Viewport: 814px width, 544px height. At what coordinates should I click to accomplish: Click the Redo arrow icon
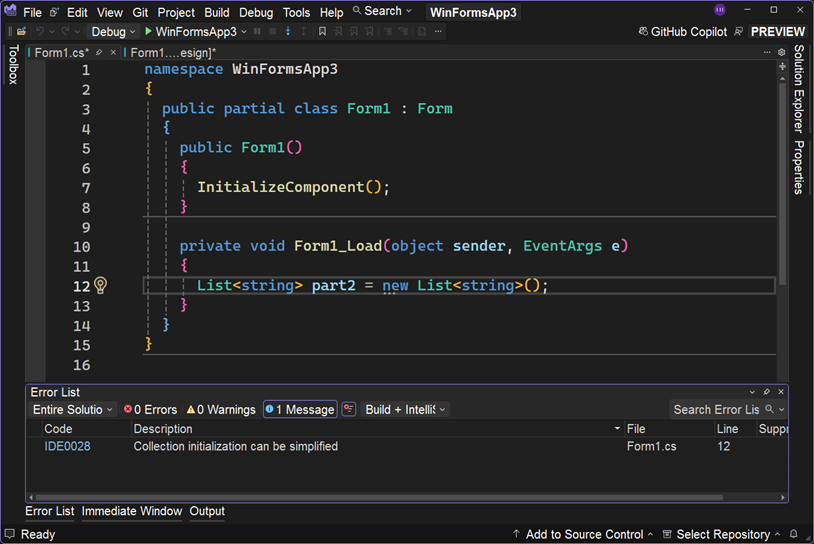click(65, 32)
